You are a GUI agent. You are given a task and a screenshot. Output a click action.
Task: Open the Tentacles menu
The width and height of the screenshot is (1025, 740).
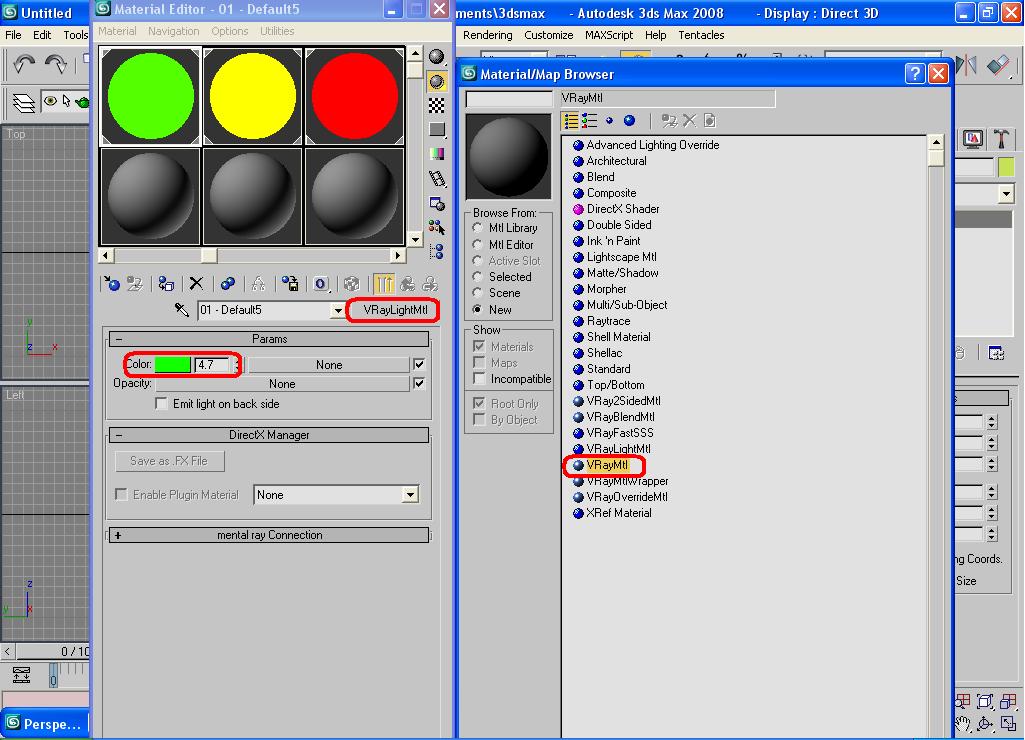[701, 35]
